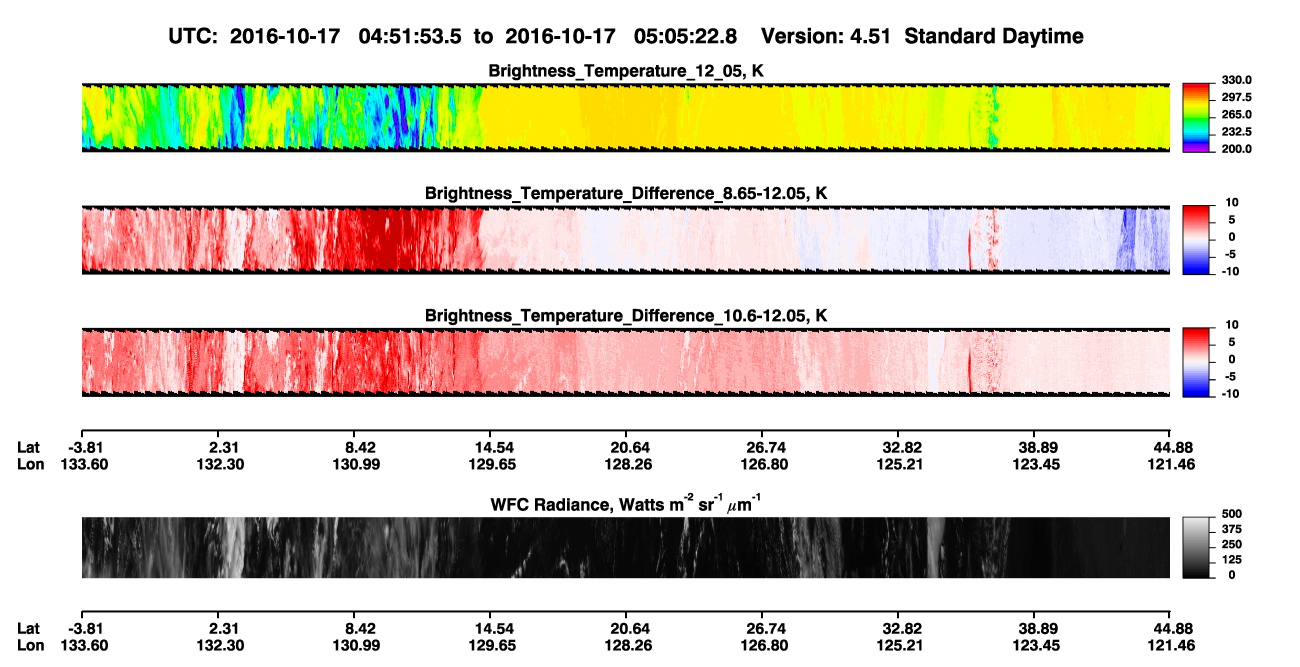The width and height of the screenshot is (1300, 667).
Task: Click the red-blue colorbar beside the 10.6-12.05 panel
Action: [1196, 363]
